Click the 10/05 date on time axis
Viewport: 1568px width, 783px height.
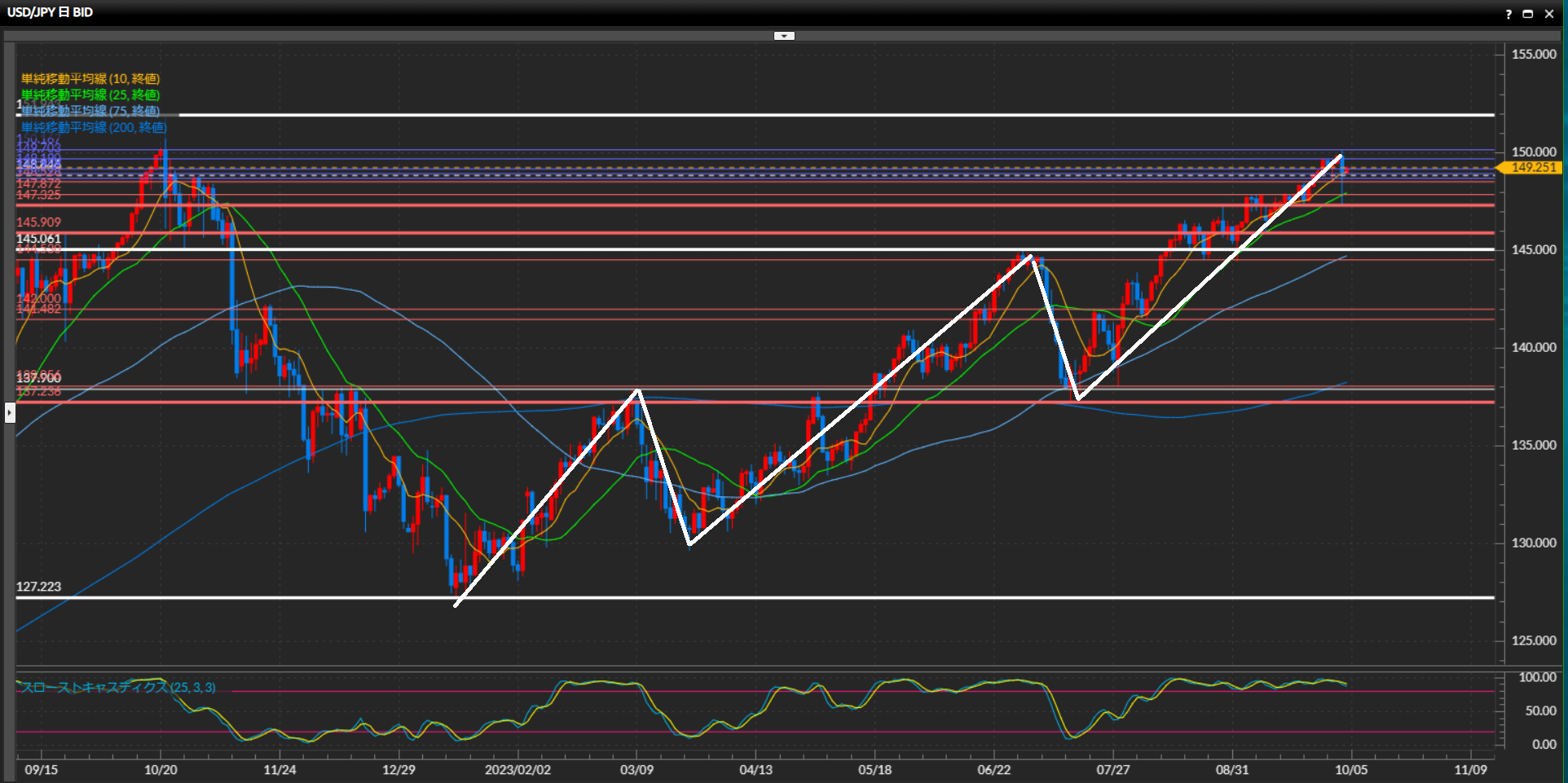[x=1350, y=770]
